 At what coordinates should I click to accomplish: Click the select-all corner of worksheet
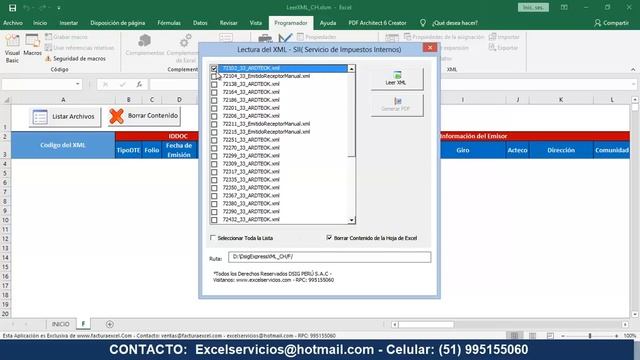coord(6,100)
